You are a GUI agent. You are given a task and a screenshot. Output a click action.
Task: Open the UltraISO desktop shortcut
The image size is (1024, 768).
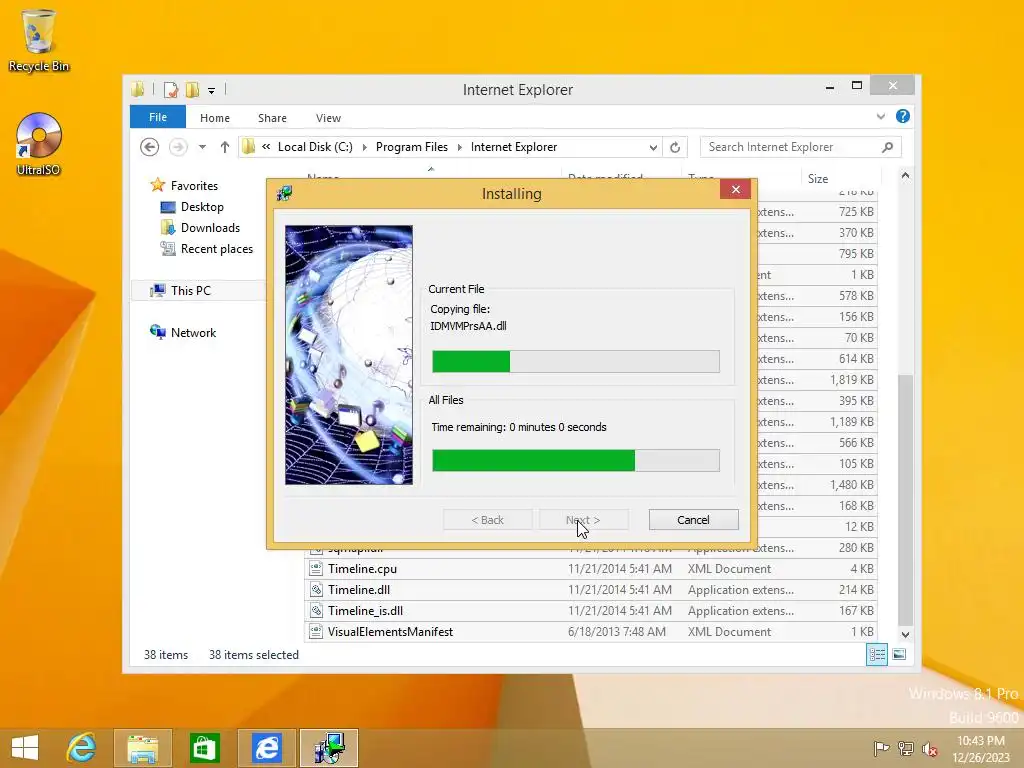coord(39,144)
